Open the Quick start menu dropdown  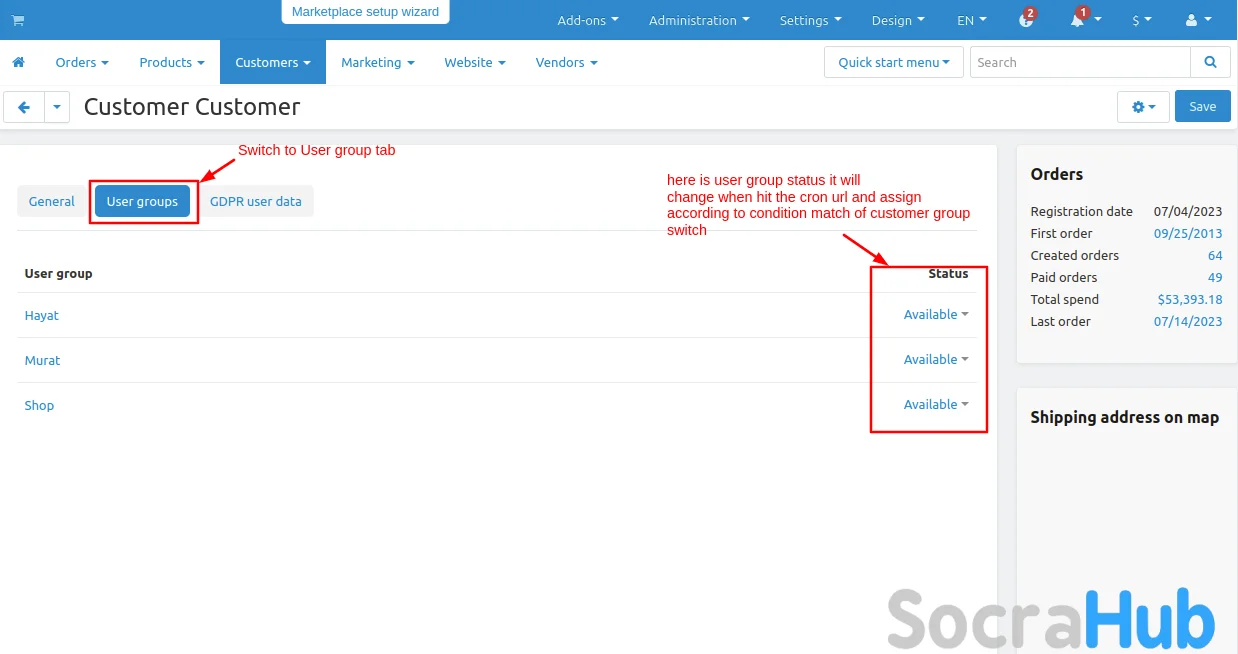[x=893, y=62]
